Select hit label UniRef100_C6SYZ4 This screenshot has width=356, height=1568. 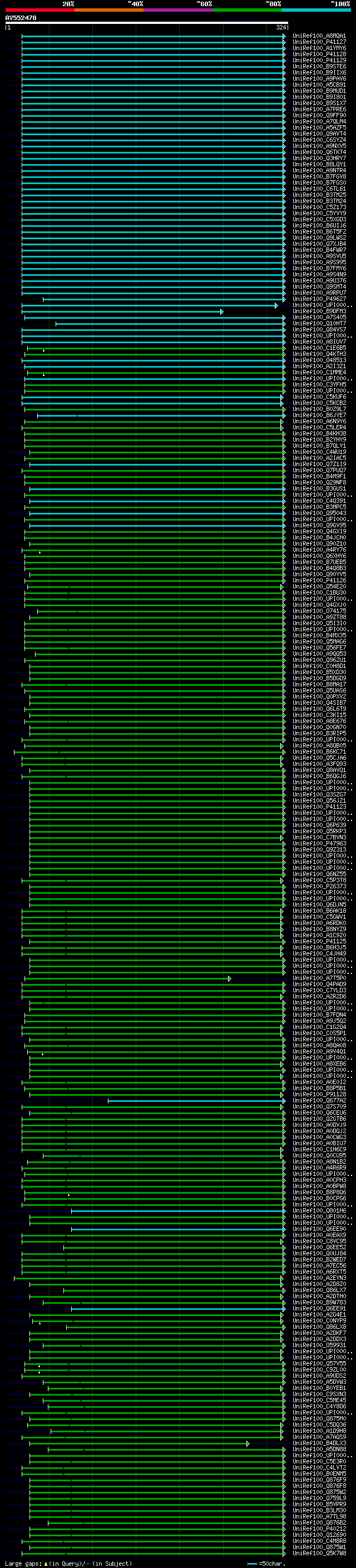click(x=319, y=140)
